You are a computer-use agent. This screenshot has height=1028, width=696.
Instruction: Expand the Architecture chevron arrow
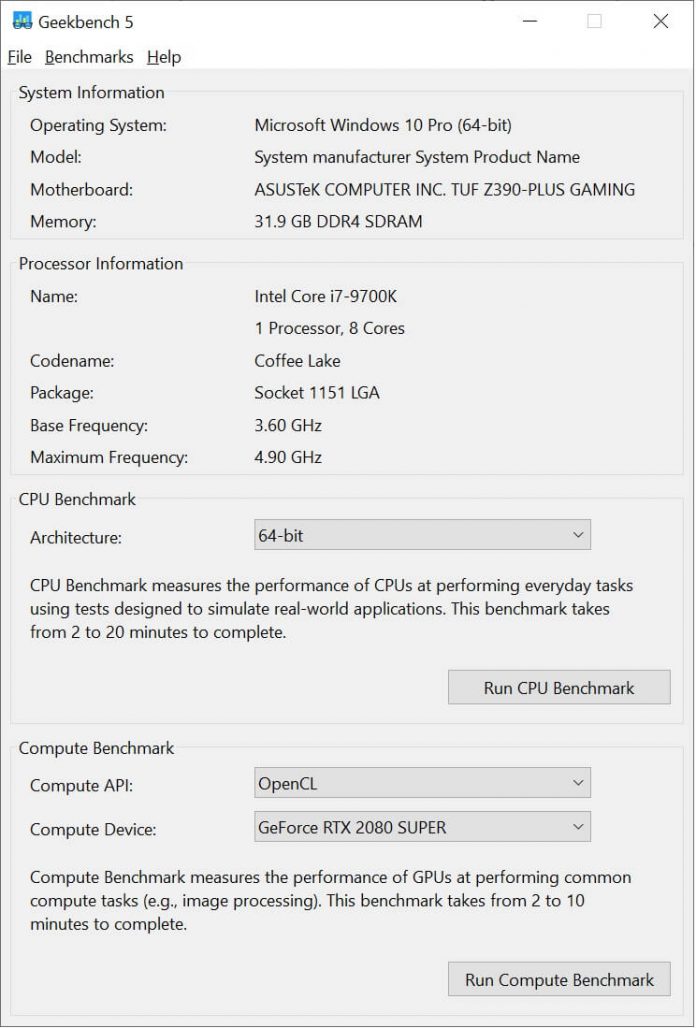tap(578, 535)
